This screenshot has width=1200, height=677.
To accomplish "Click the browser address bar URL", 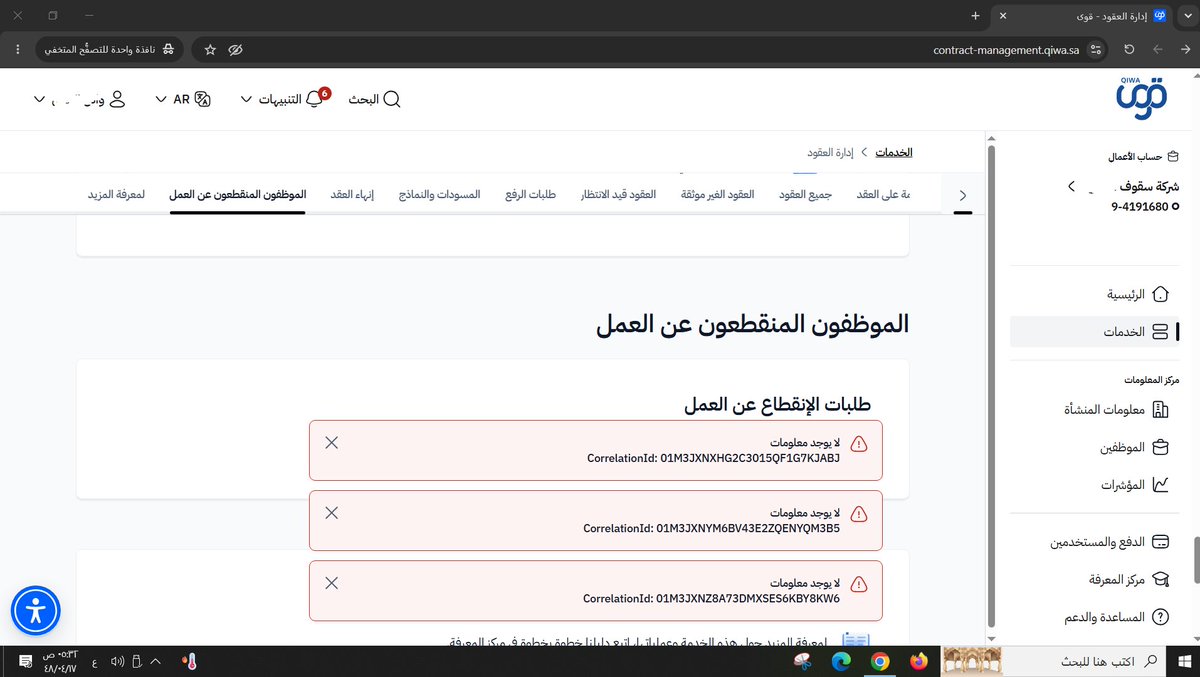I will click(1006, 49).
